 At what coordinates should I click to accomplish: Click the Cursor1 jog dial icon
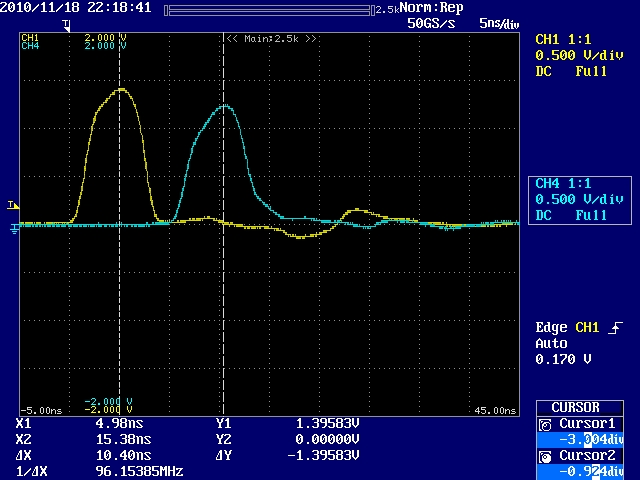click(x=545, y=424)
